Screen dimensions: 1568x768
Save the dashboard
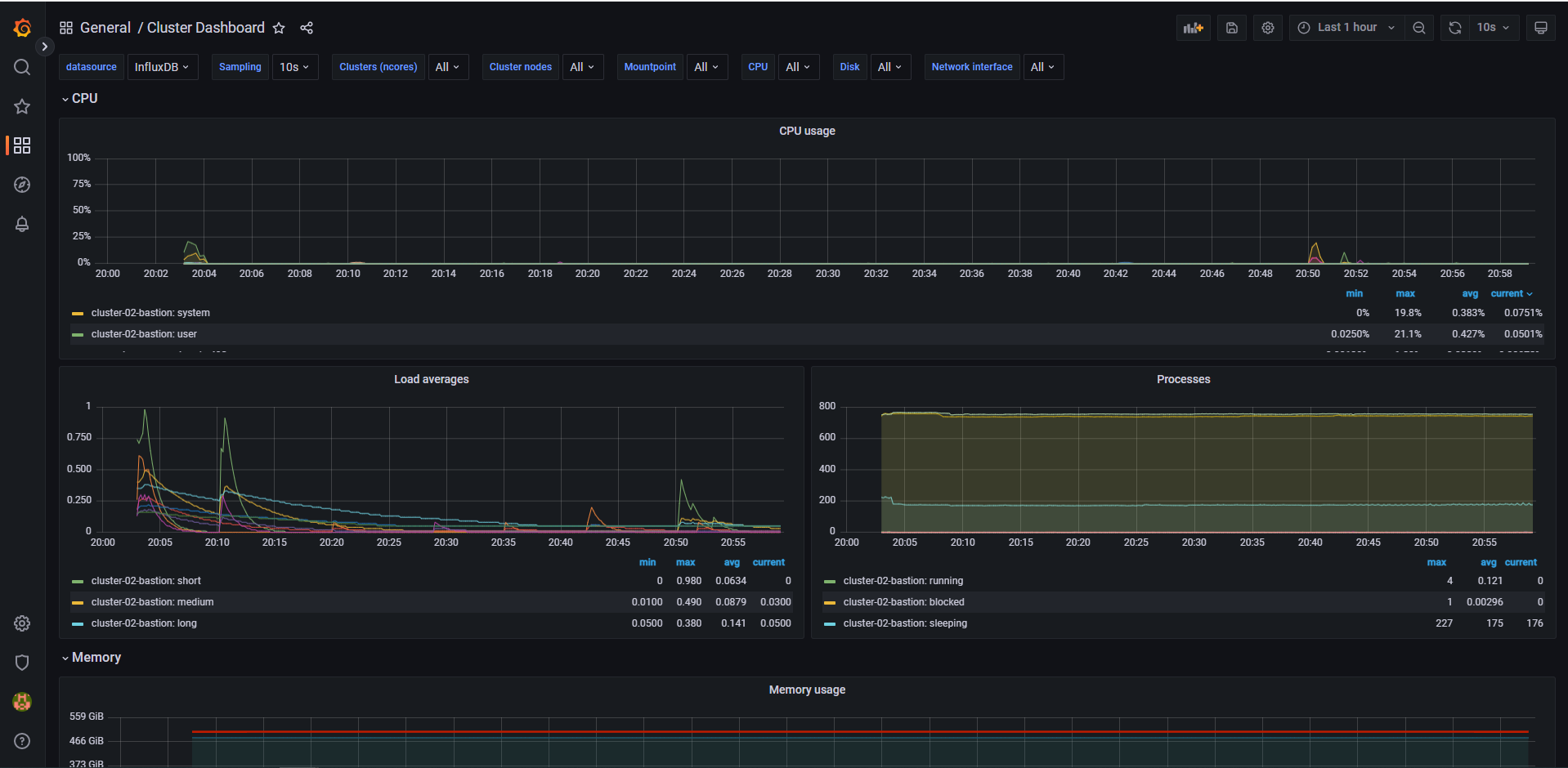click(x=1232, y=28)
